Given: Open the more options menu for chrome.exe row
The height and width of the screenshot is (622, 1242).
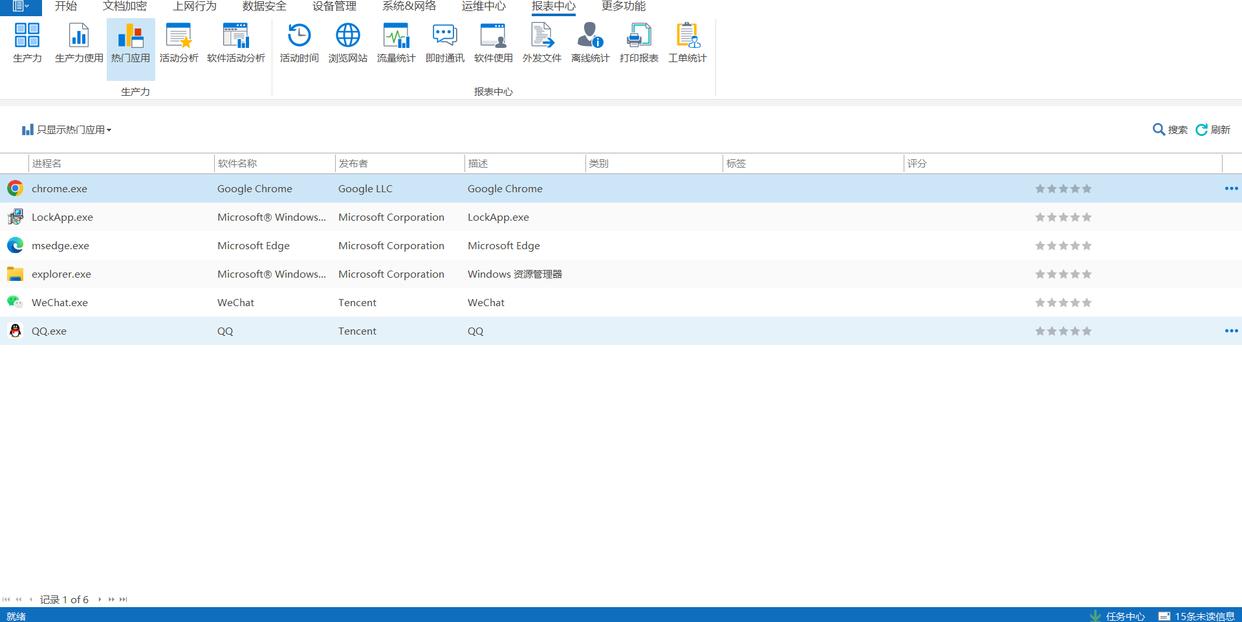Looking at the screenshot, I should pos(1231,189).
